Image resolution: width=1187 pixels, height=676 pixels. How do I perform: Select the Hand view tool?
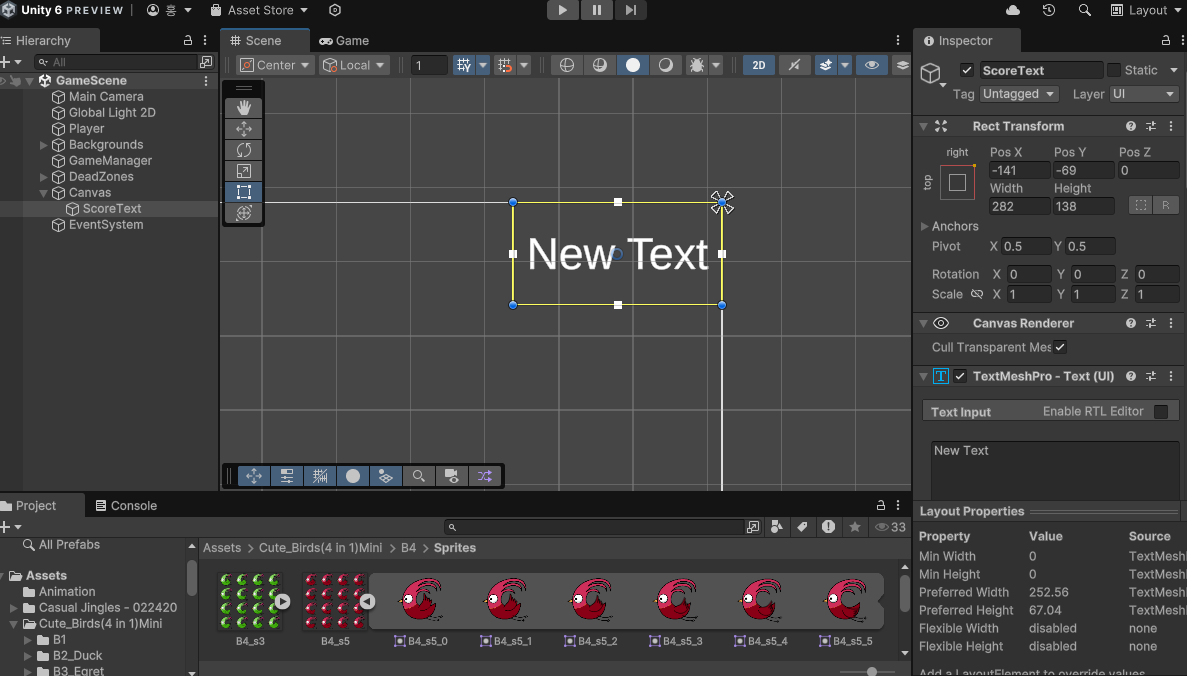pos(244,108)
